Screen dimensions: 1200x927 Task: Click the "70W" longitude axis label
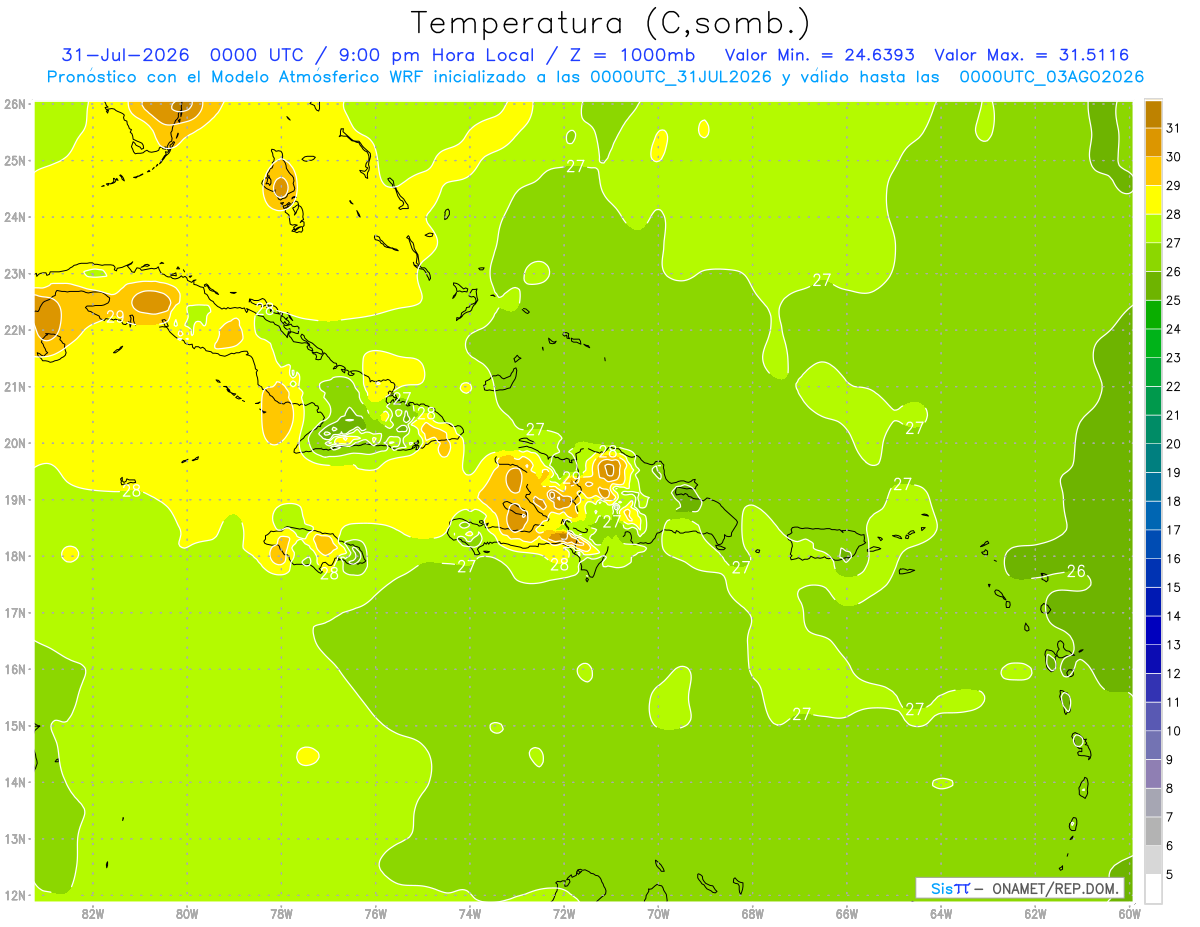pos(658,913)
